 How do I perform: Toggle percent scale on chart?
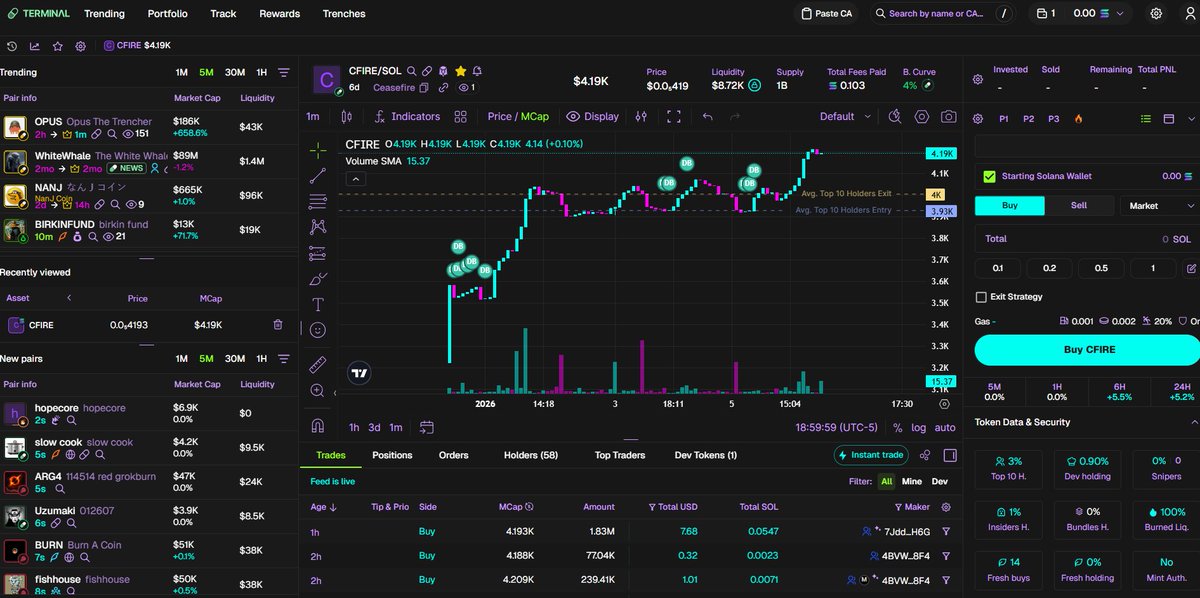[897, 427]
